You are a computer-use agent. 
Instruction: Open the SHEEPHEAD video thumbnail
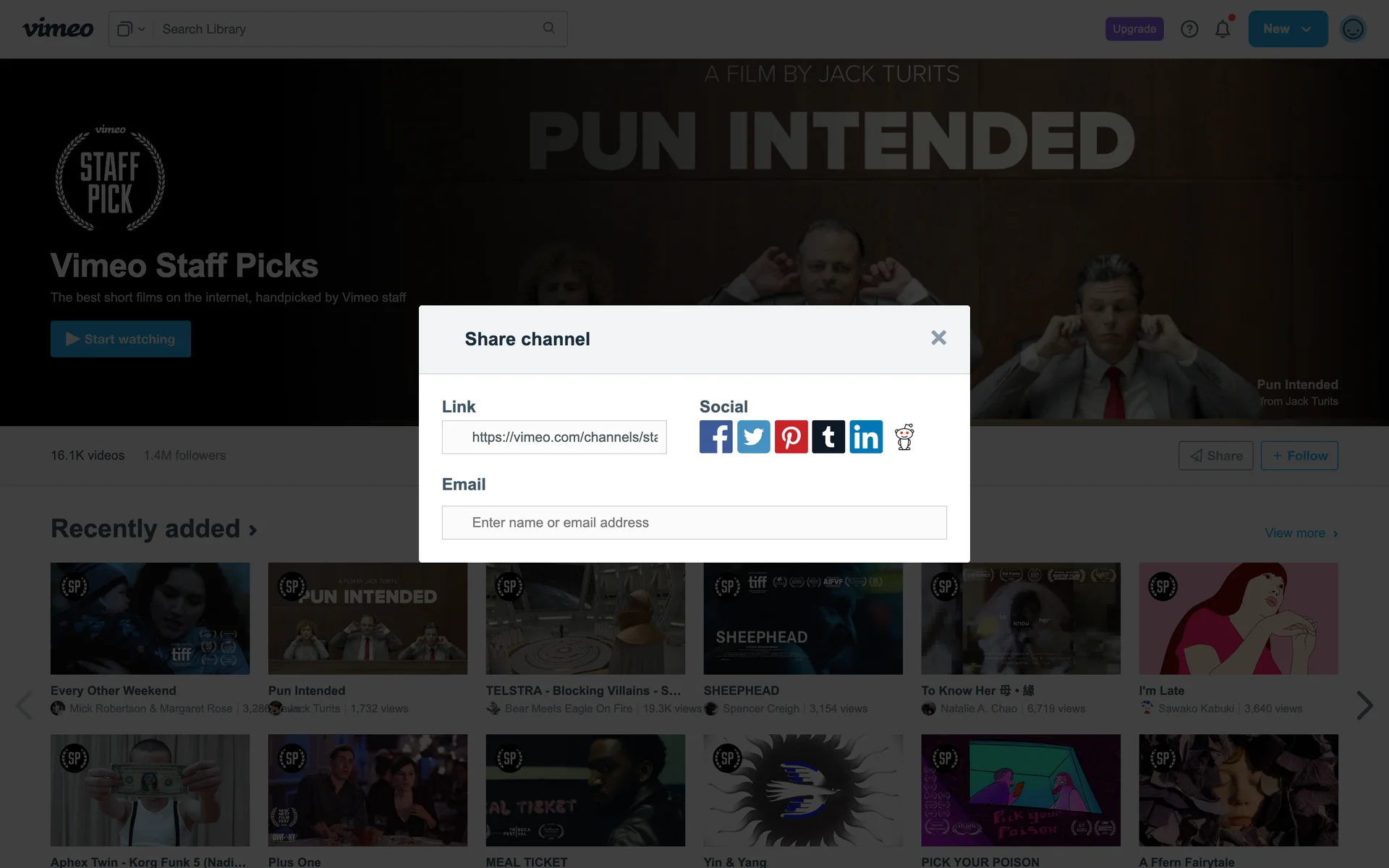(802, 618)
